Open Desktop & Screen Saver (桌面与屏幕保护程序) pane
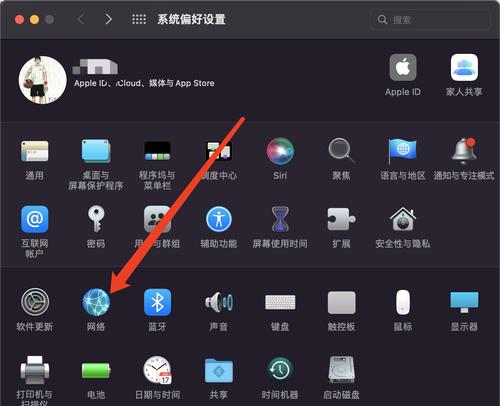Viewport: 500px width, 406px height. coord(96,151)
